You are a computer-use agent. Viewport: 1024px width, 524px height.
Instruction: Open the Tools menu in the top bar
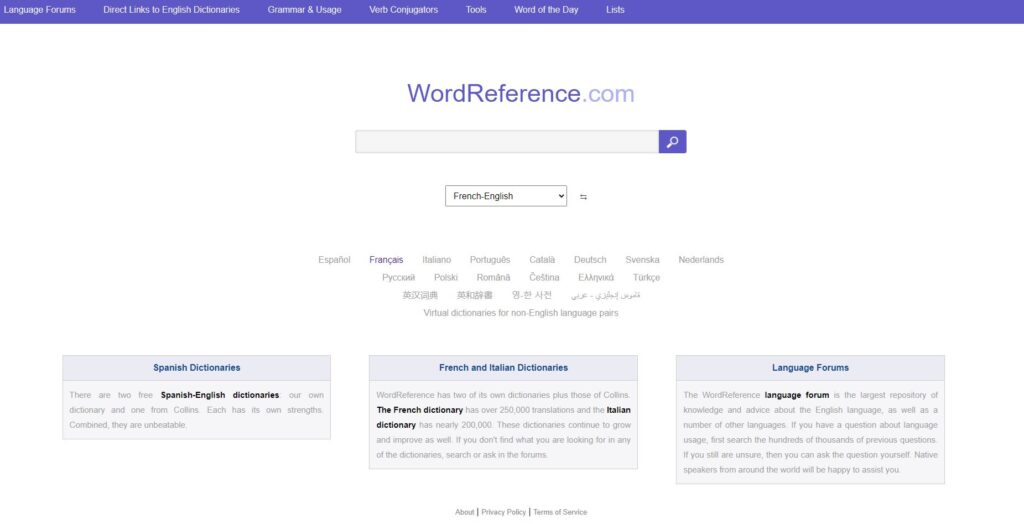pyautogui.click(x=476, y=10)
